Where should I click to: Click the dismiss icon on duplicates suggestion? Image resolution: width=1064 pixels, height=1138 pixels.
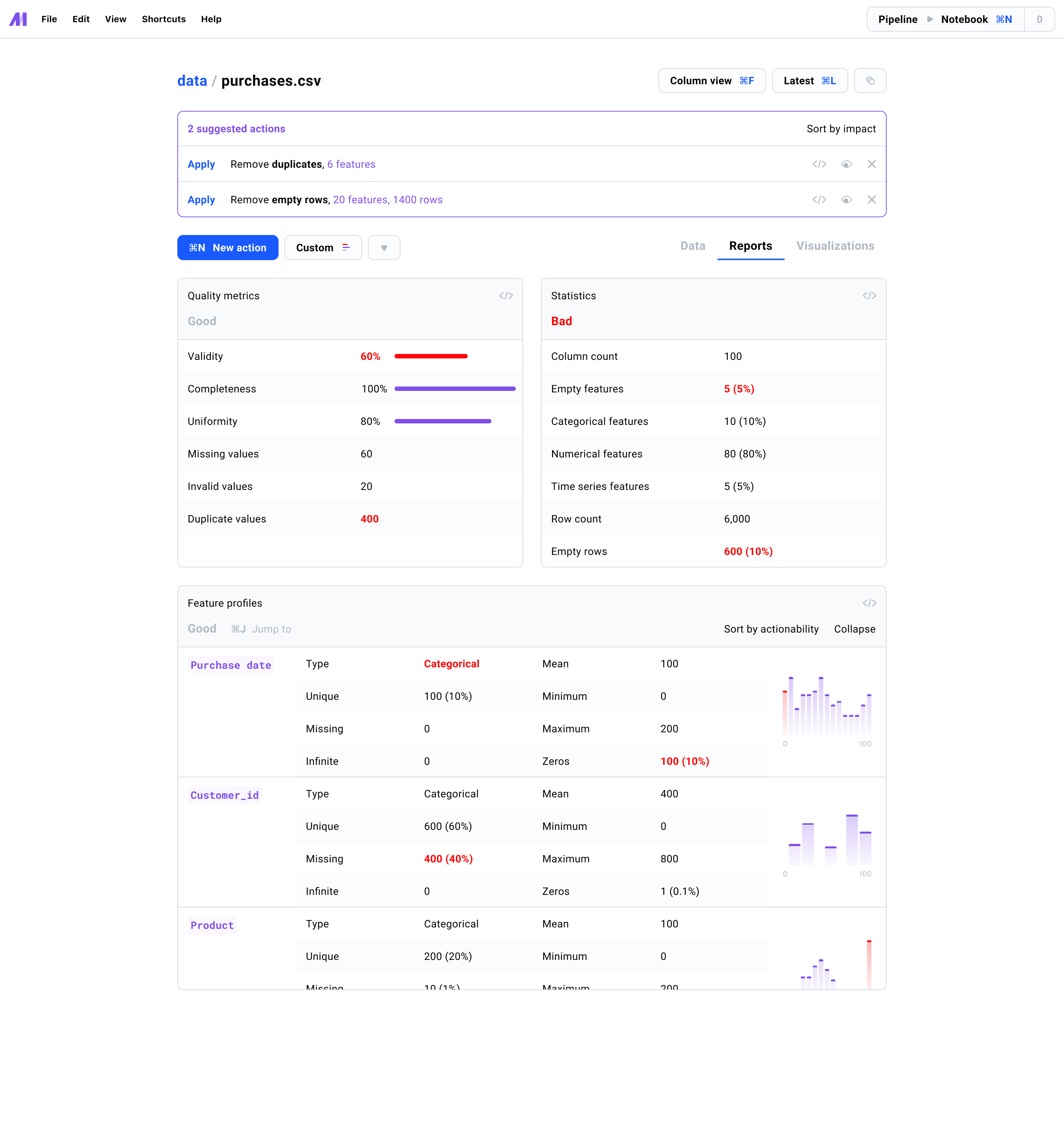click(x=872, y=164)
